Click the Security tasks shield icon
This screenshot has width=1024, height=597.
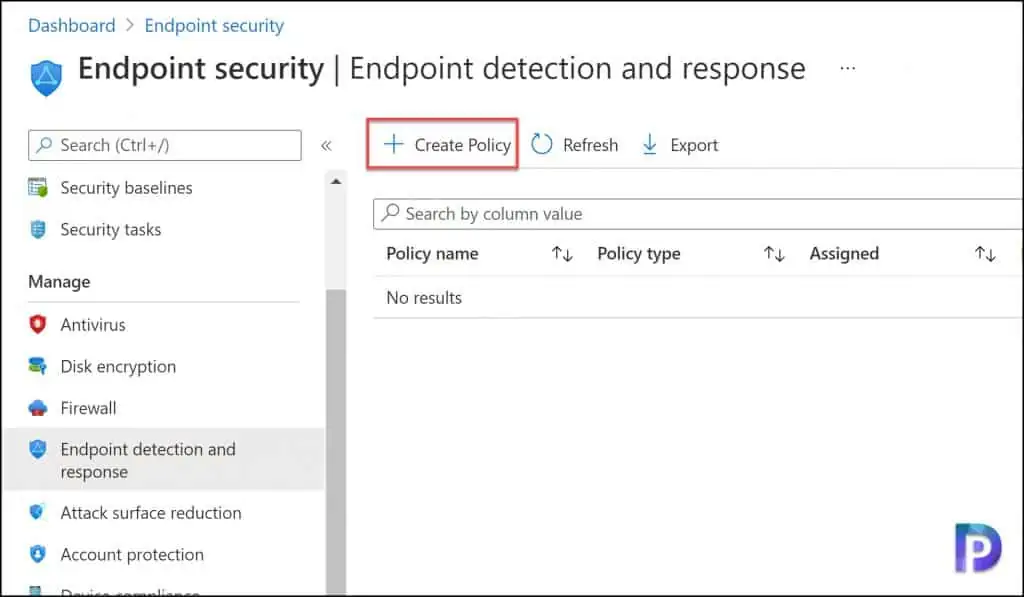click(x=38, y=229)
